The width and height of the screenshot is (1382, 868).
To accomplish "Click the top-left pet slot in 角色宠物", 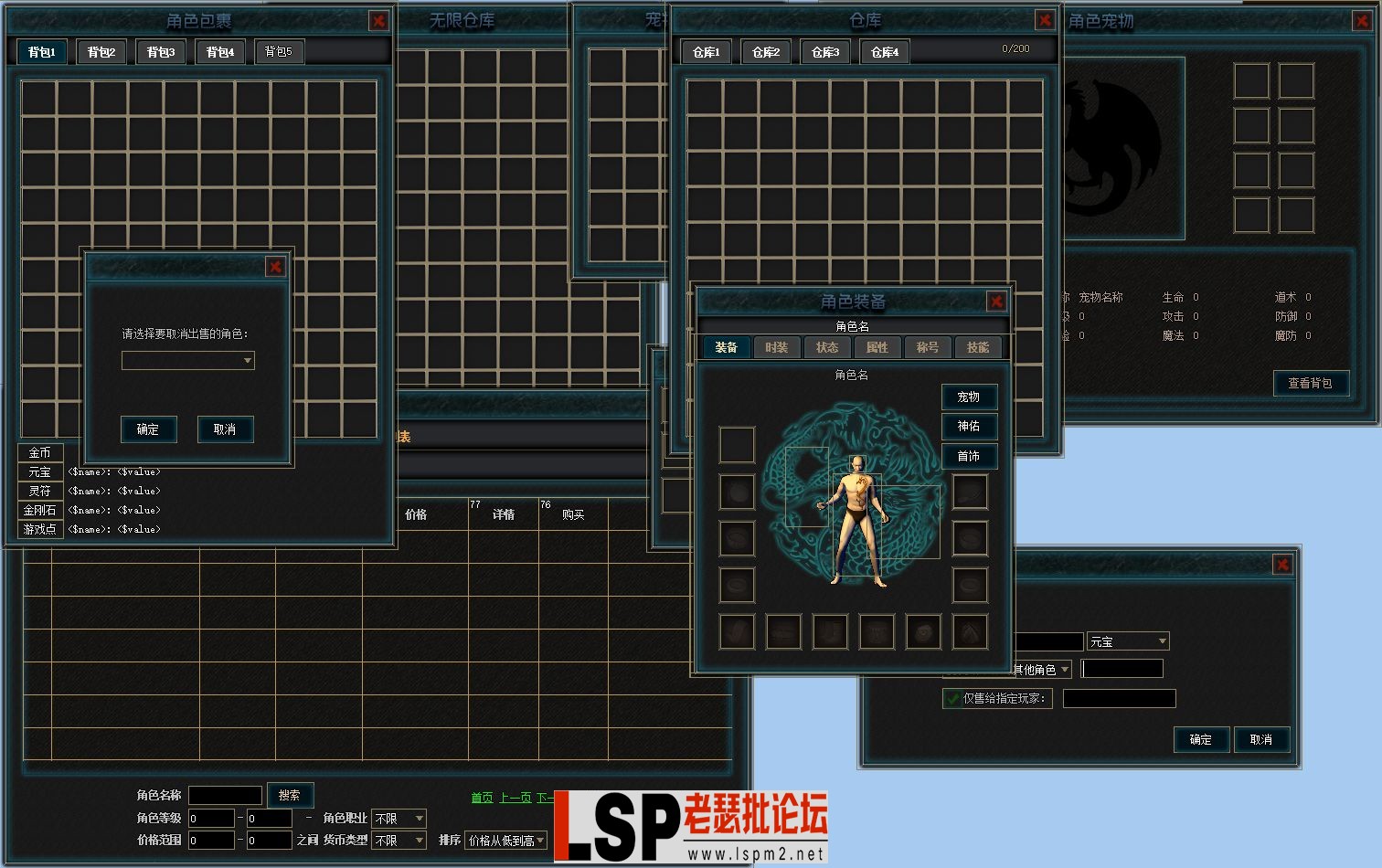I will tap(1251, 80).
